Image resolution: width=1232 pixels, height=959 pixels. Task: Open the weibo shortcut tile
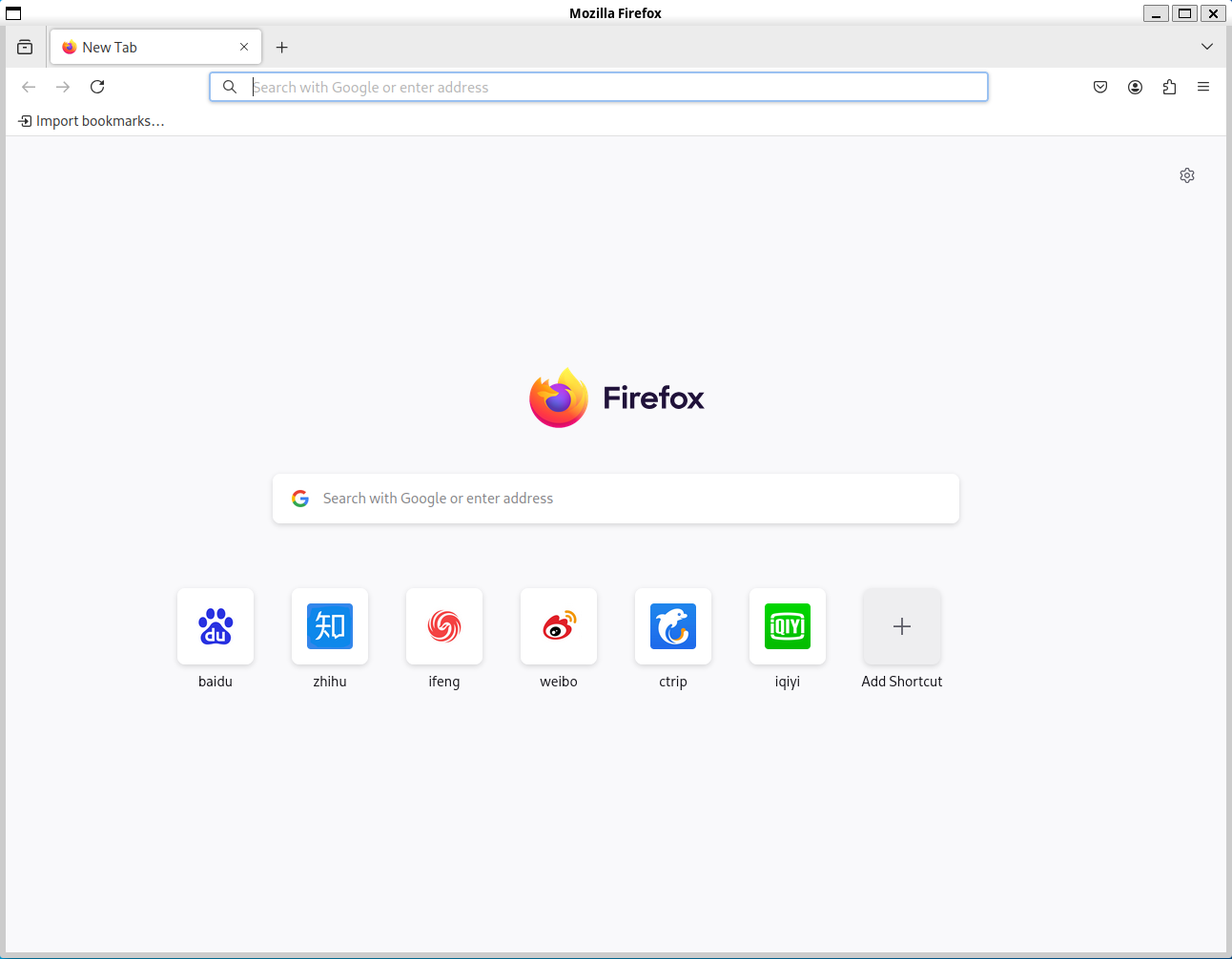559,626
